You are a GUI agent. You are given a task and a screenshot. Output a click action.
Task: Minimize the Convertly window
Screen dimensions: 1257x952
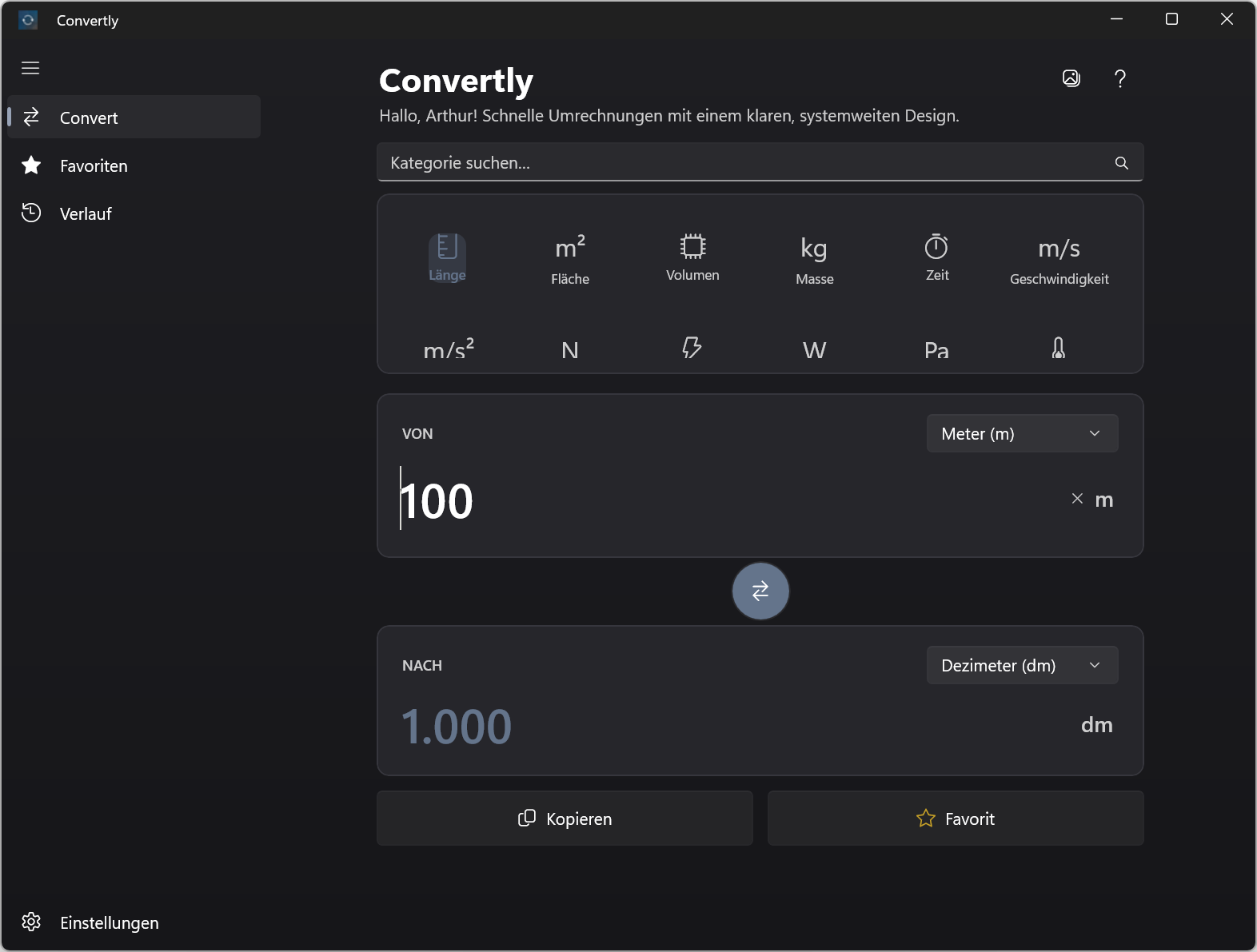coord(1117,19)
